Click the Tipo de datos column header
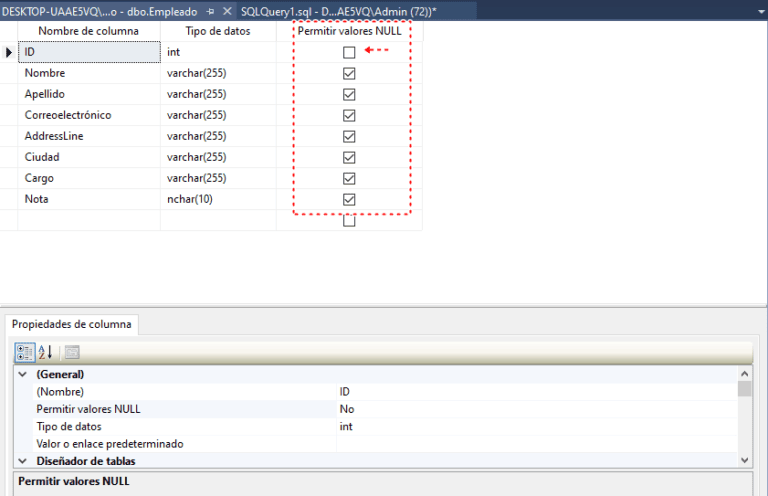This screenshot has width=768, height=496. 217,31
